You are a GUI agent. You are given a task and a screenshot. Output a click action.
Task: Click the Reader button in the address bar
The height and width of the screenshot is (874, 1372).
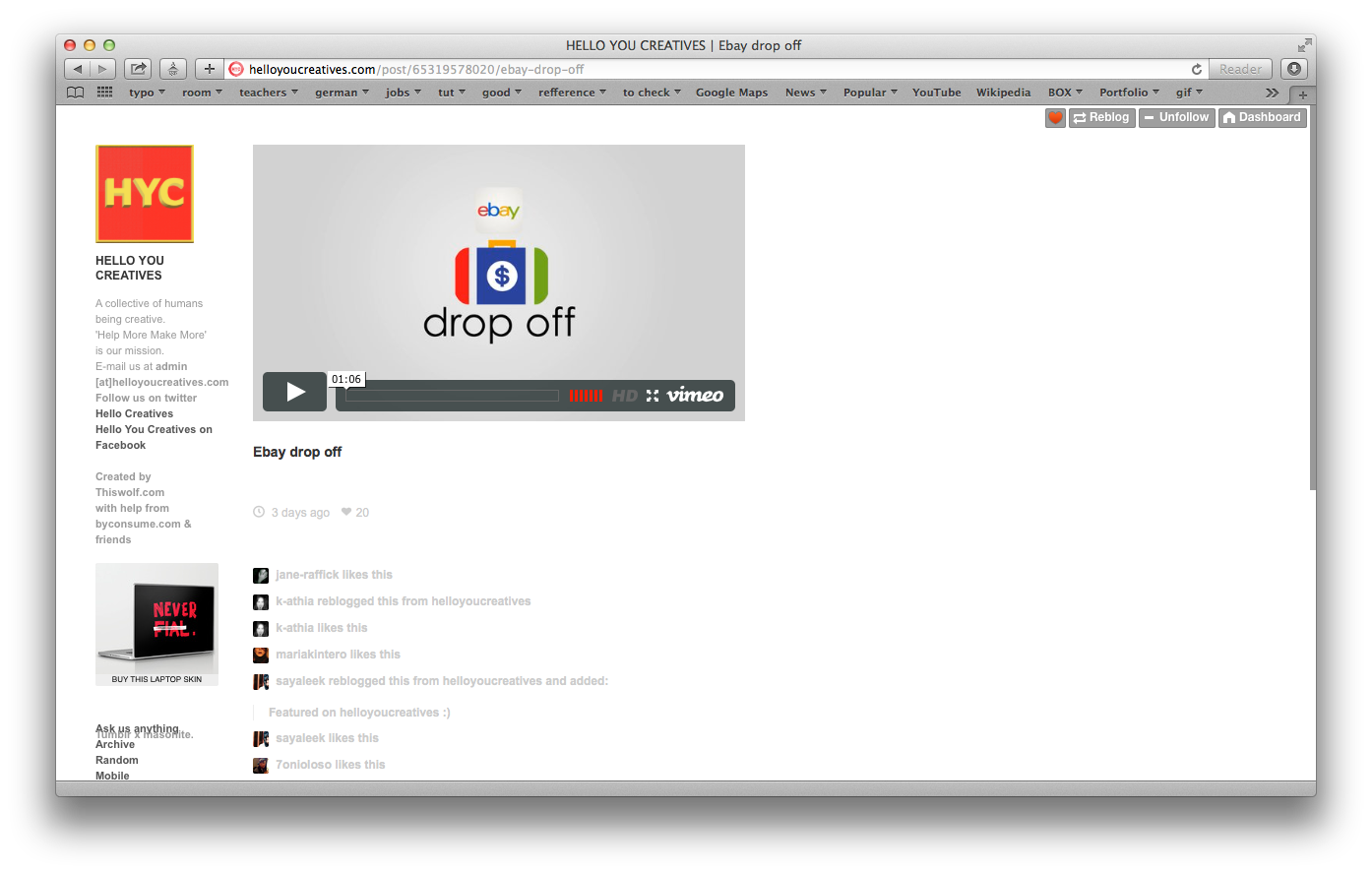[1240, 69]
